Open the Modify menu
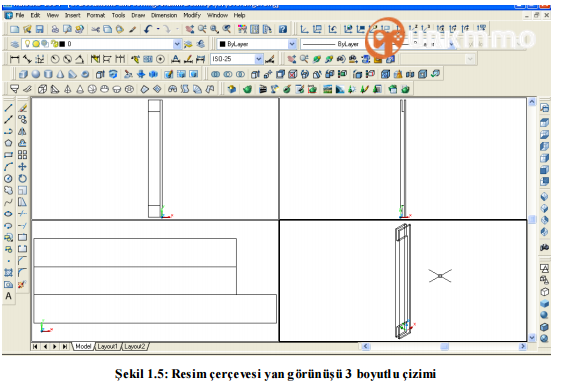 (x=192, y=15)
